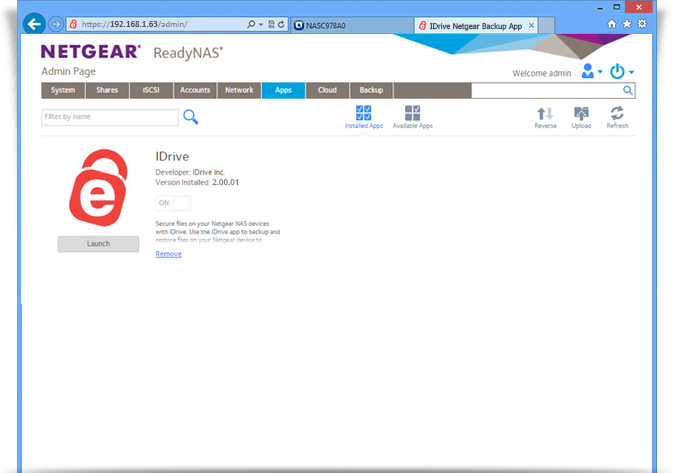Click the NETGEAR logo
674x473 pixels.
(x=91, y=52)
